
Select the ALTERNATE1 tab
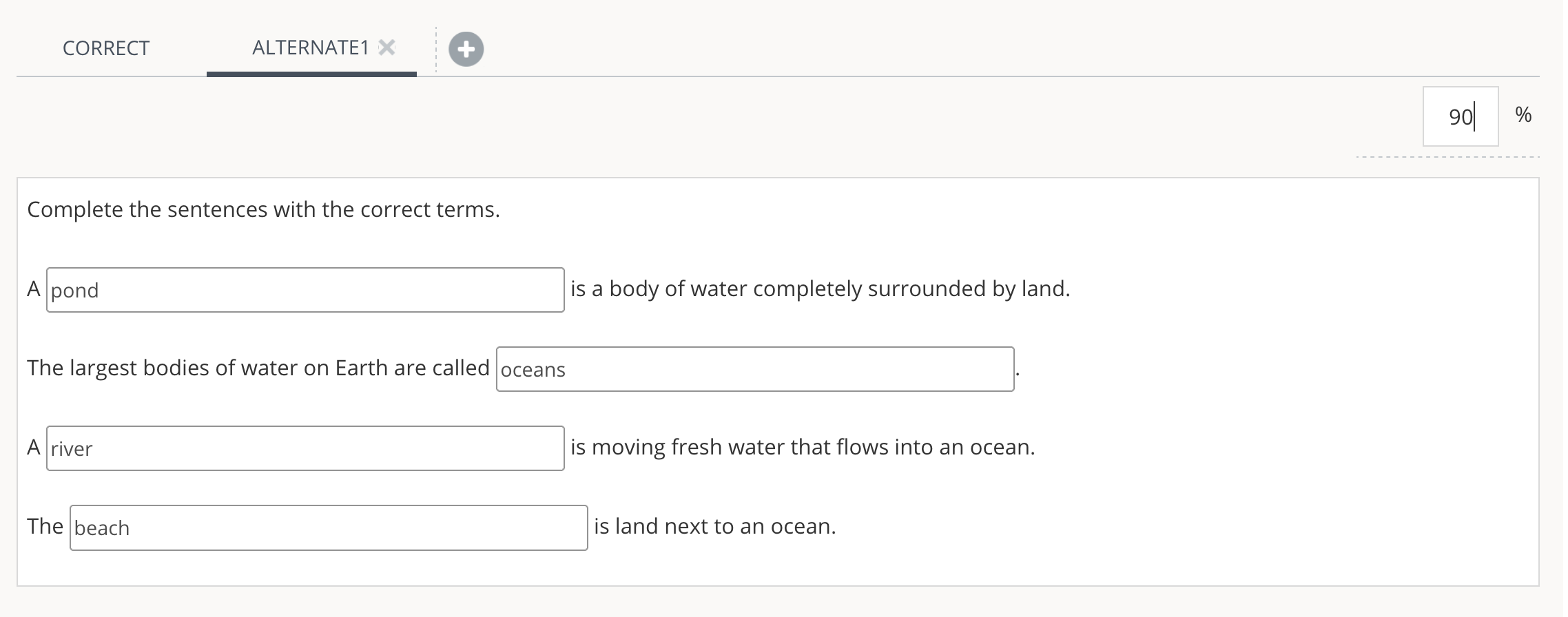(310, 48)
